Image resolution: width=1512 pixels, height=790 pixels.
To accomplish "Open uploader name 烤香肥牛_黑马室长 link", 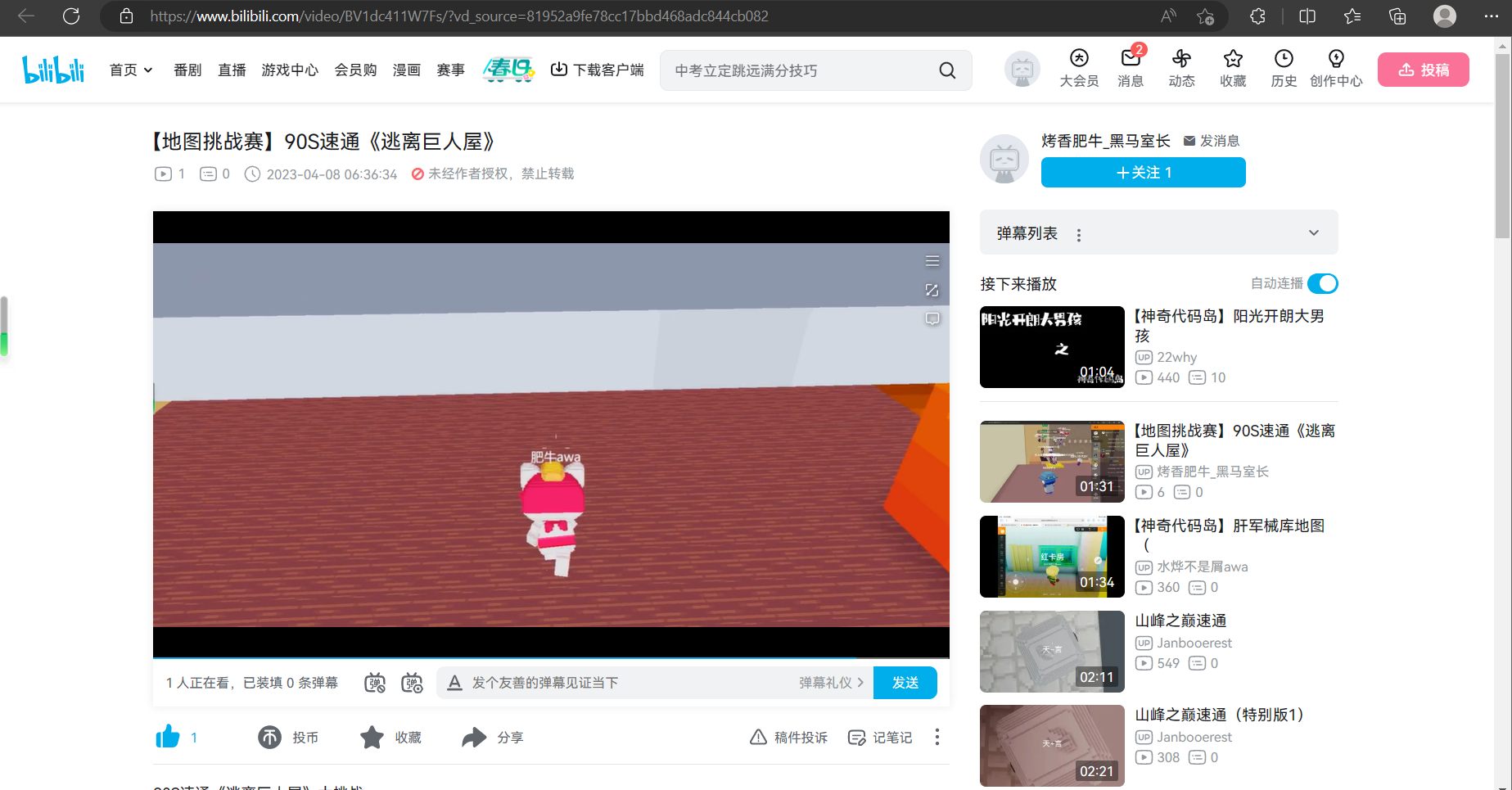I will 1106,141.
